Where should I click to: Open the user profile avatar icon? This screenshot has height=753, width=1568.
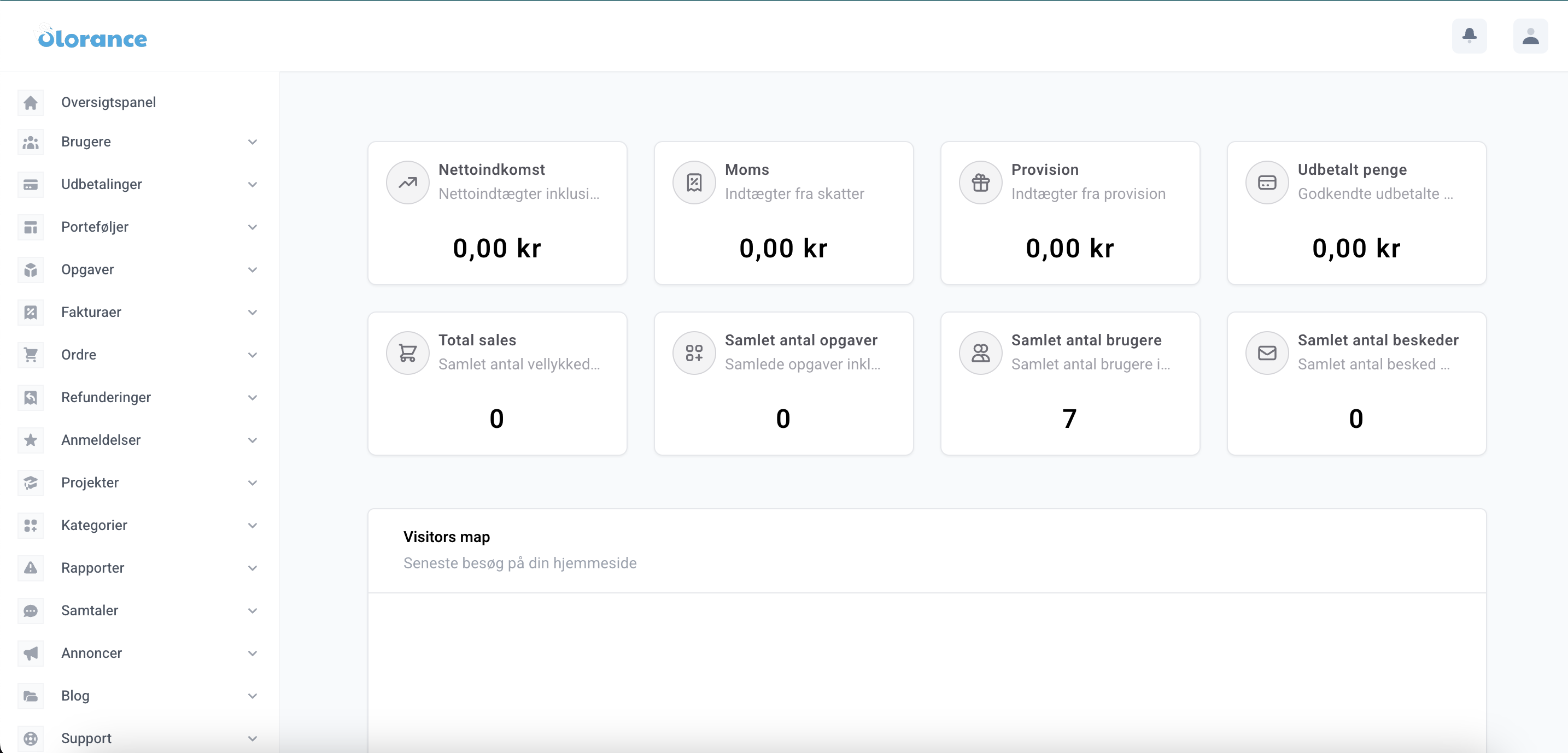point(1530,37)
